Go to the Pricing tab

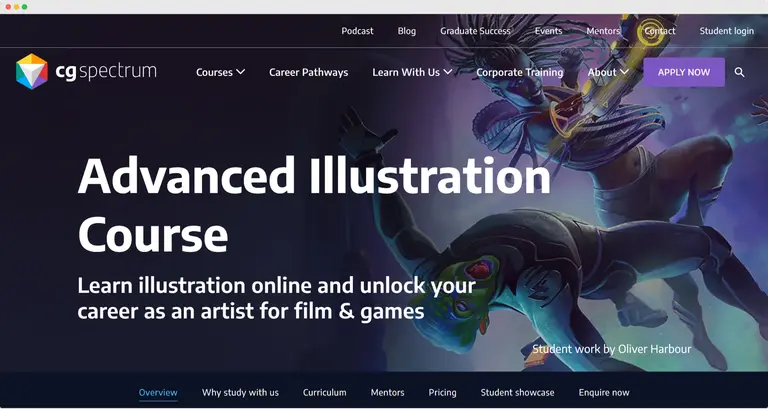[442, 392]
